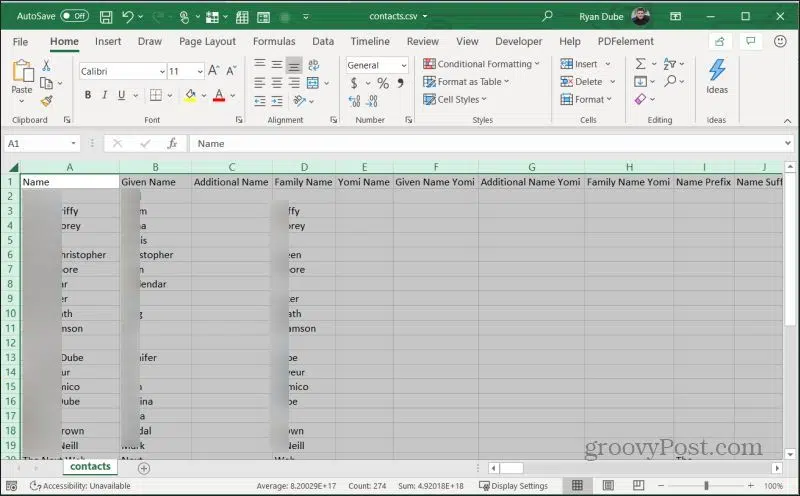This screenshot has width=800, height=496.
Task: Open the font size dropdown showing 11
Action: (200, 71)
